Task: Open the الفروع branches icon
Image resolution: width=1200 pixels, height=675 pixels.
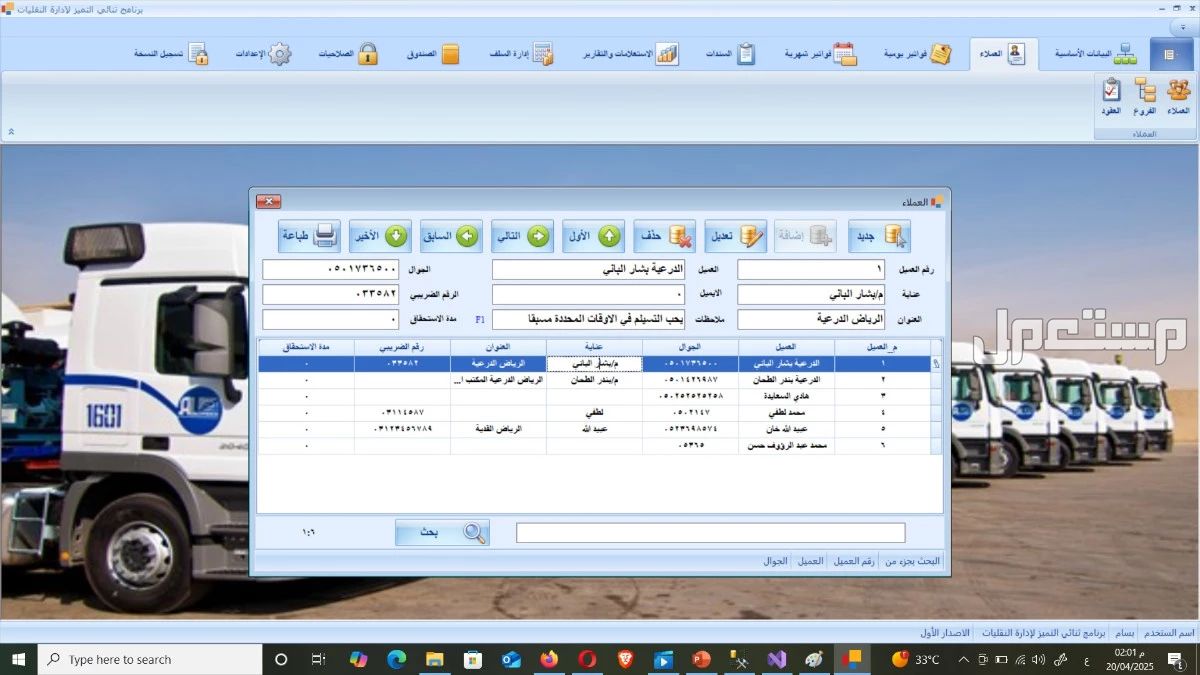Action: (1145, 97)
